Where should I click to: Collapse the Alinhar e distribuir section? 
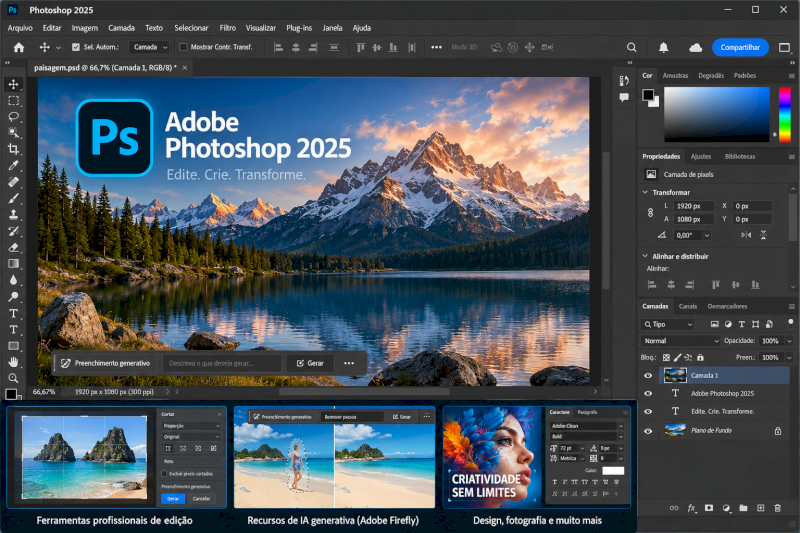pos(645,256)
